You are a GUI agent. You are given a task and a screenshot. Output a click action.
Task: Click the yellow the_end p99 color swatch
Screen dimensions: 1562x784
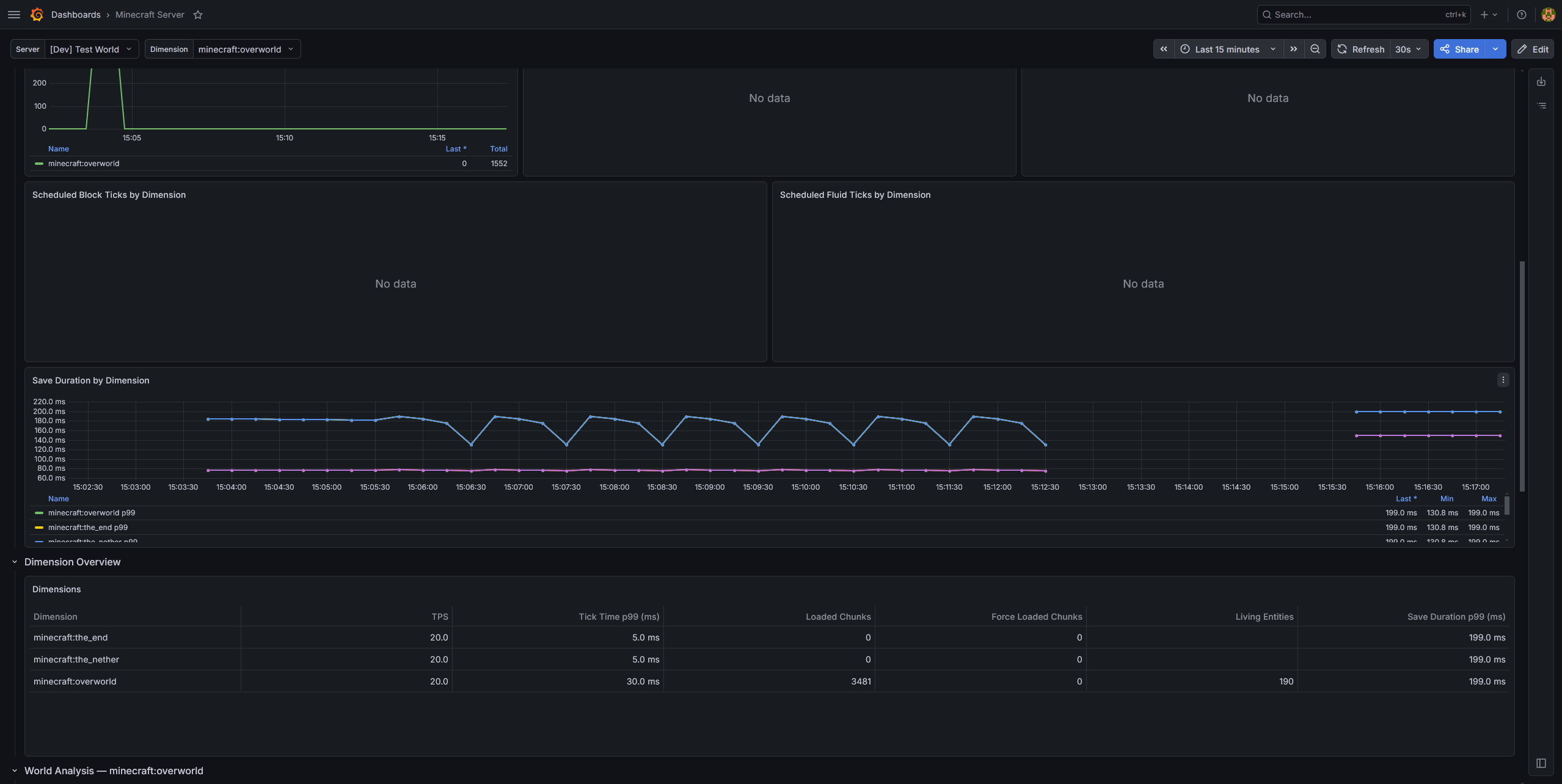(x=39, y=528)
